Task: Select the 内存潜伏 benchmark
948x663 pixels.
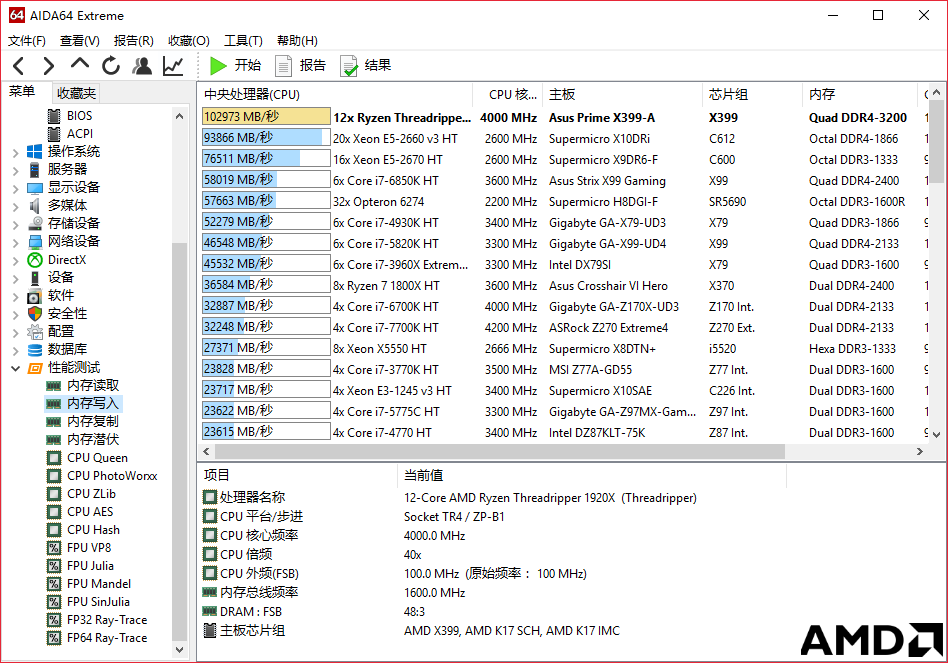Action: tap(93, 439)
